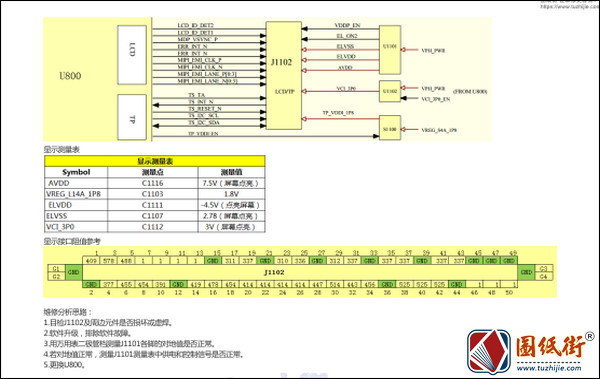This screenshot has width=600, height=379.
Task: Click the yellow table title header
Action: [x=155, y=161]
